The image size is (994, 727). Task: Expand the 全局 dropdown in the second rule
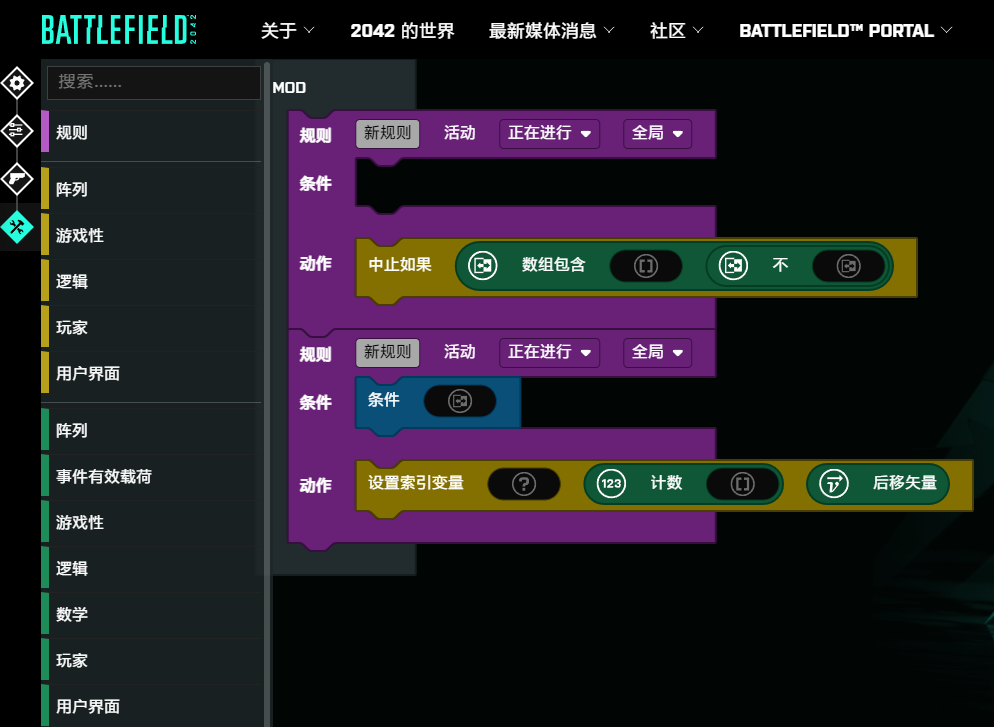pos(657,352)
